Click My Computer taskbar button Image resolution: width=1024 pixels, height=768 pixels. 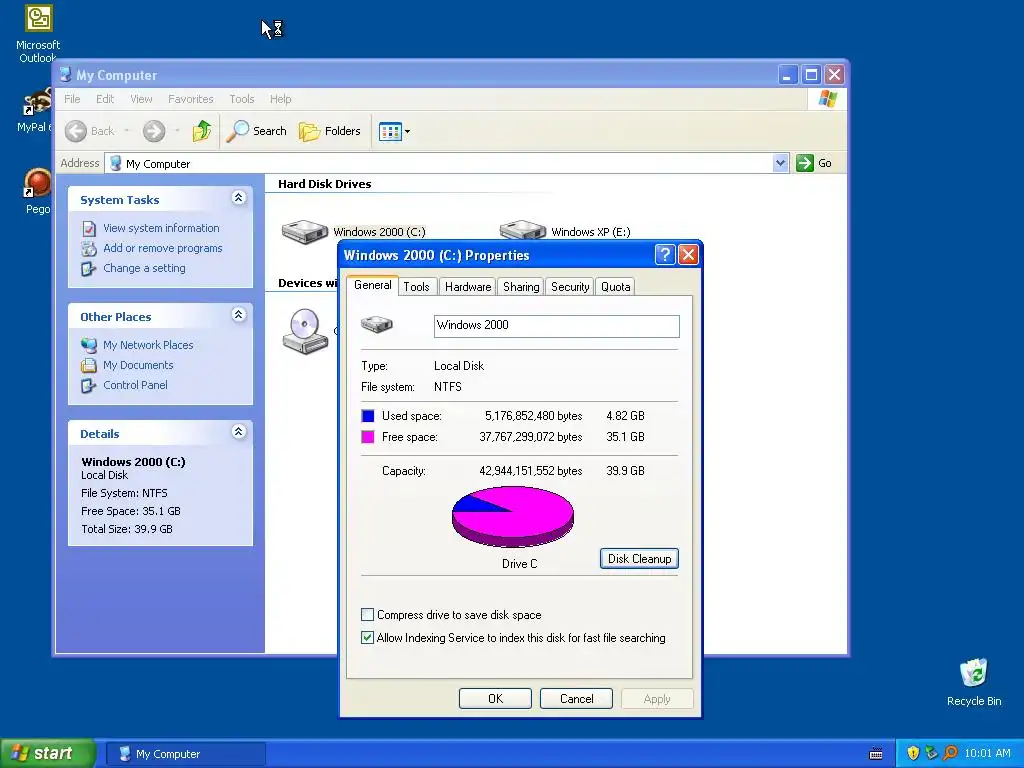point(186,754)
